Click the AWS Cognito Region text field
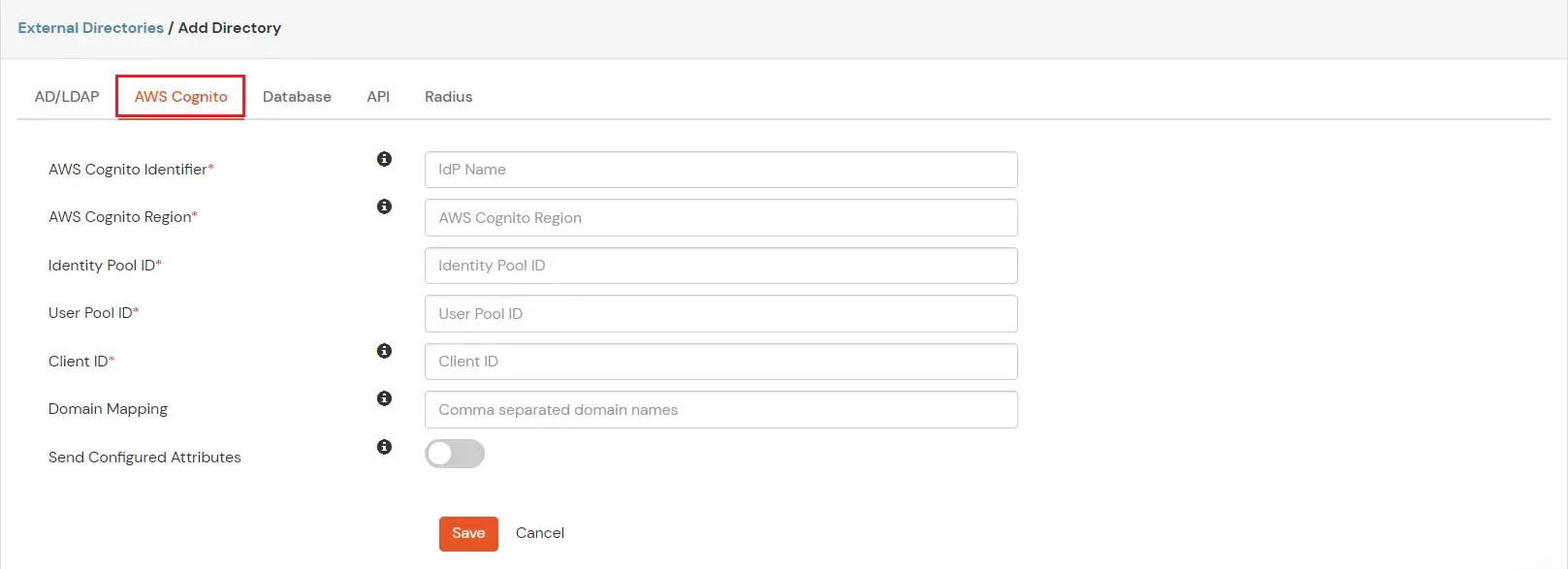This screenshot has height=569, width=1568. pyautogui.click(x=720, y=218)
